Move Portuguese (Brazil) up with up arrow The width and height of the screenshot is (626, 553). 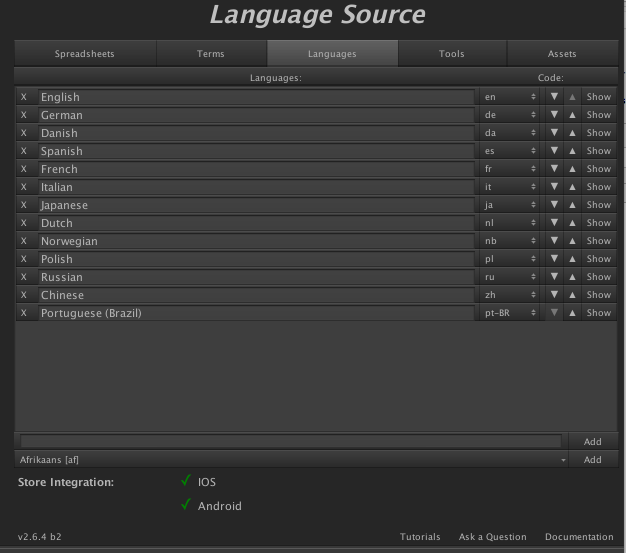(572, 313)
